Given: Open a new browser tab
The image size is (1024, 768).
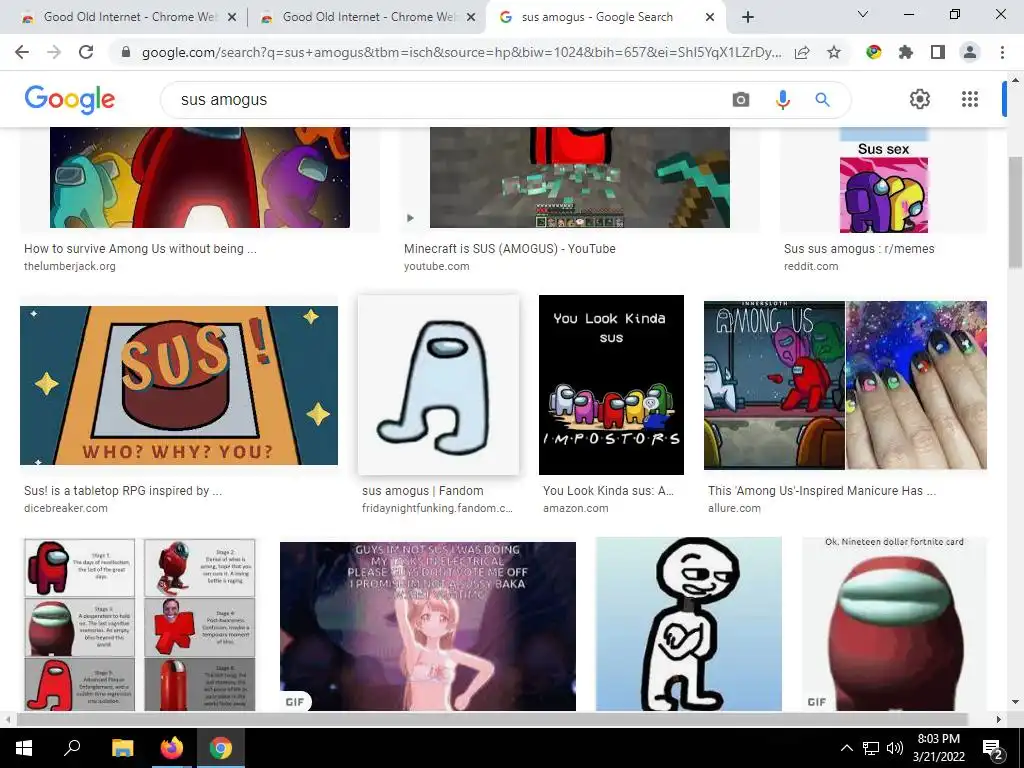Looking at the screenshot, I should point(748,17).
